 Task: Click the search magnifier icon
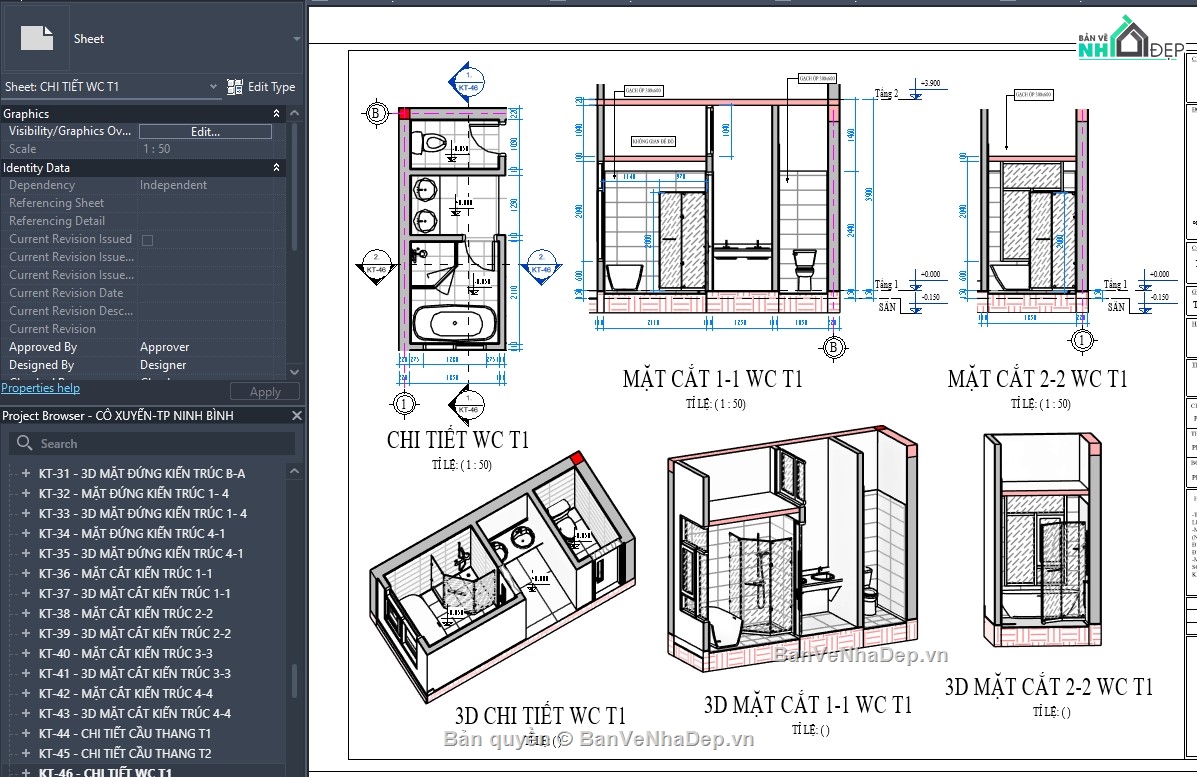[24, 443]
